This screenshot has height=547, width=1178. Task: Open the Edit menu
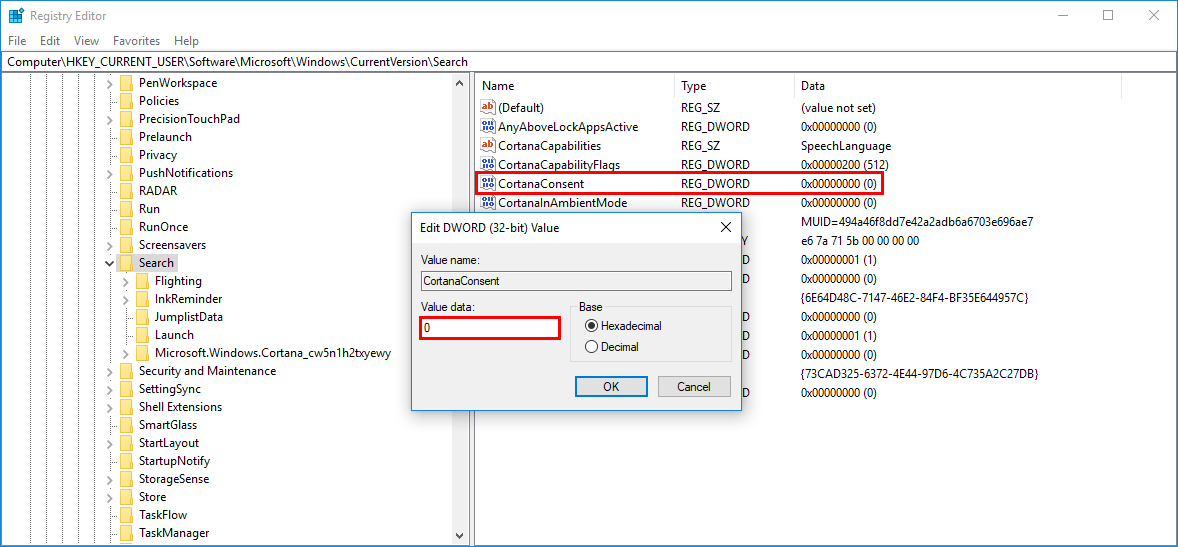[x=50, y=41]
